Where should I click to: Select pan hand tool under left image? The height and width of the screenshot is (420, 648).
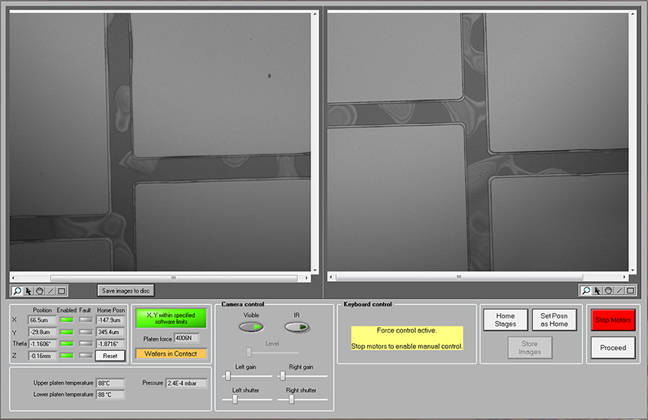pyautogui.click(x=39, y=291)
